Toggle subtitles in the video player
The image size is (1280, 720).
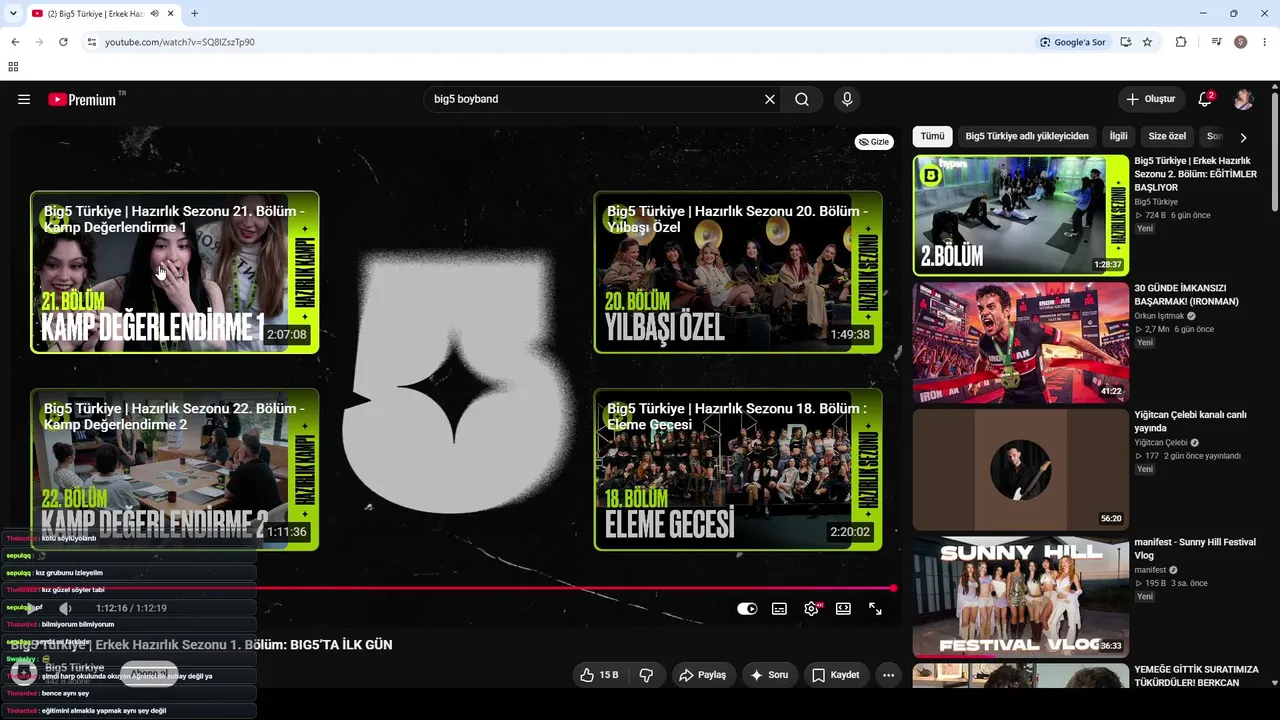point(779,608)
